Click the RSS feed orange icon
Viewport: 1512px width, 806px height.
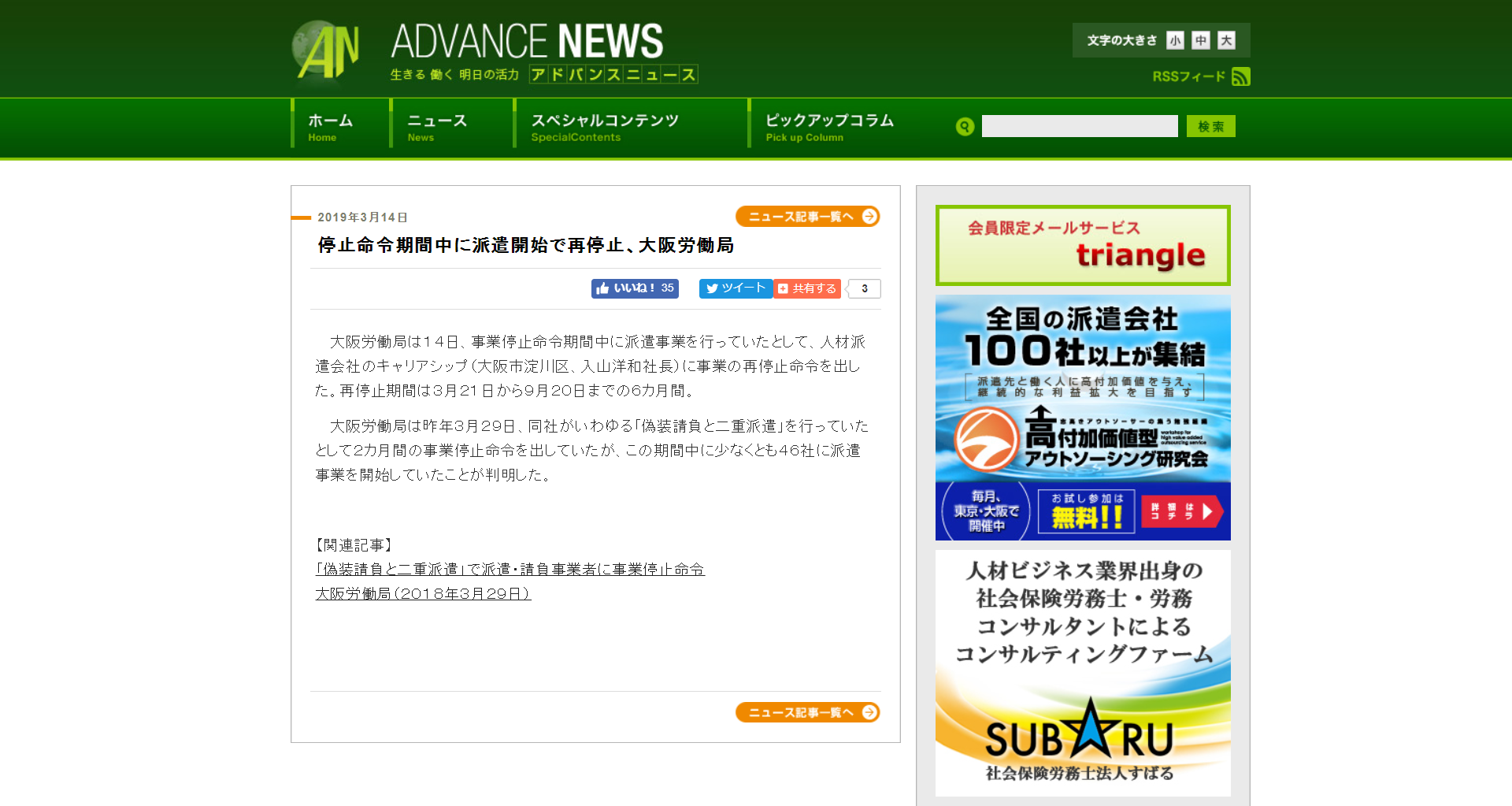tap(1240, 76)
